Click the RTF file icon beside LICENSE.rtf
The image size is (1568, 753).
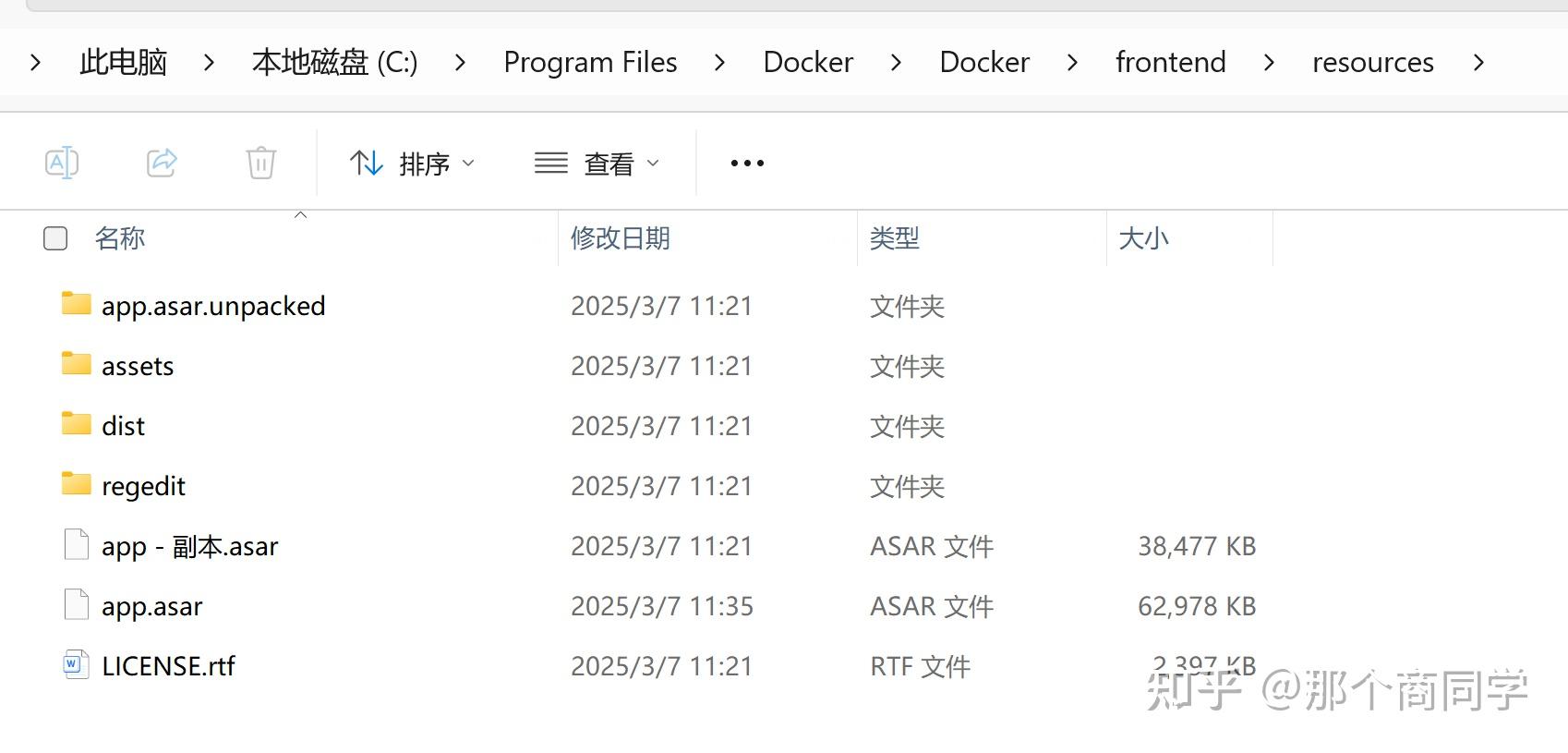pyautogui.click(x=76, y=663)
